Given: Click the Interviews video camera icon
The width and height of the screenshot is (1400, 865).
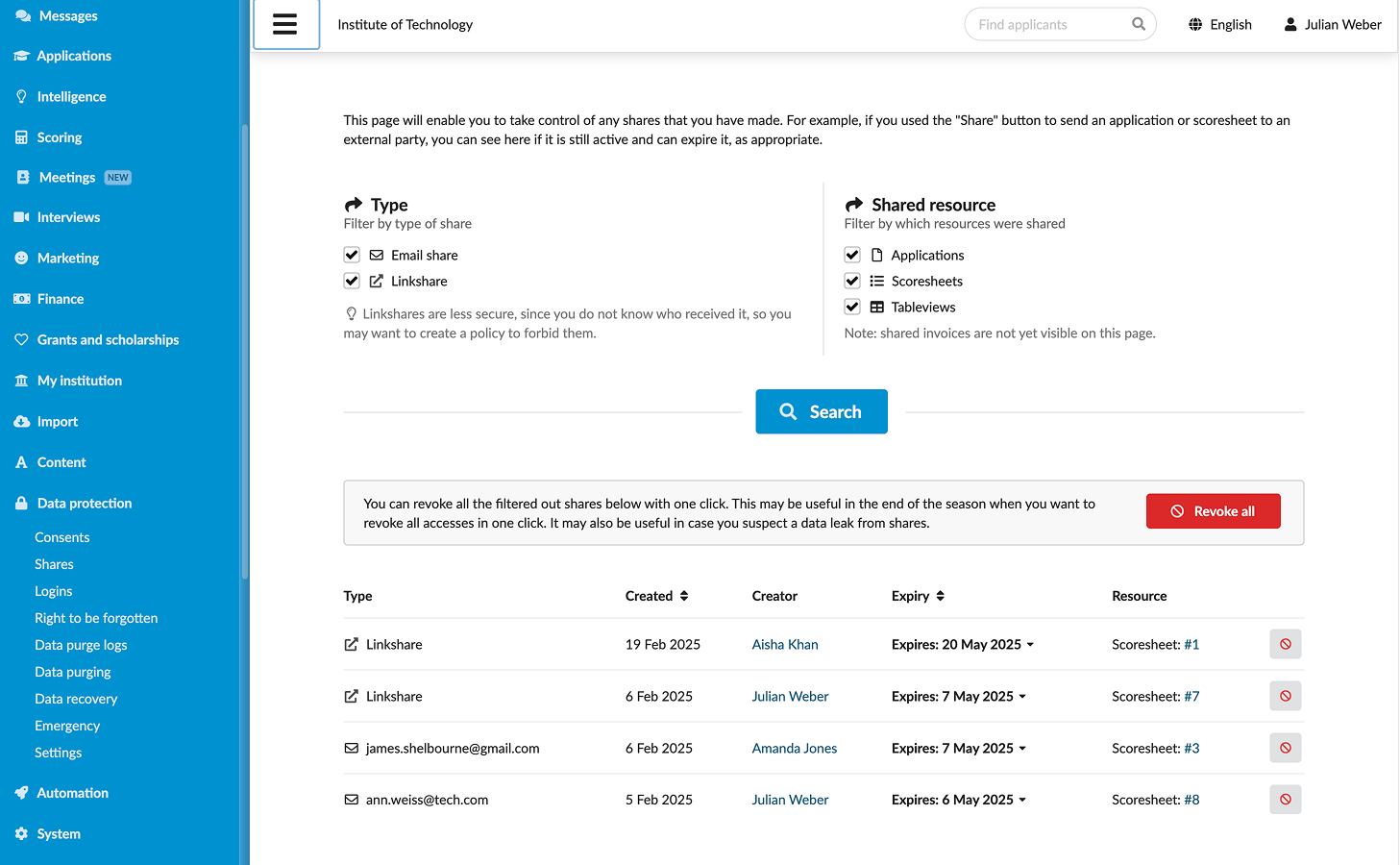Looking at the screenshot, I should point(22,217).
